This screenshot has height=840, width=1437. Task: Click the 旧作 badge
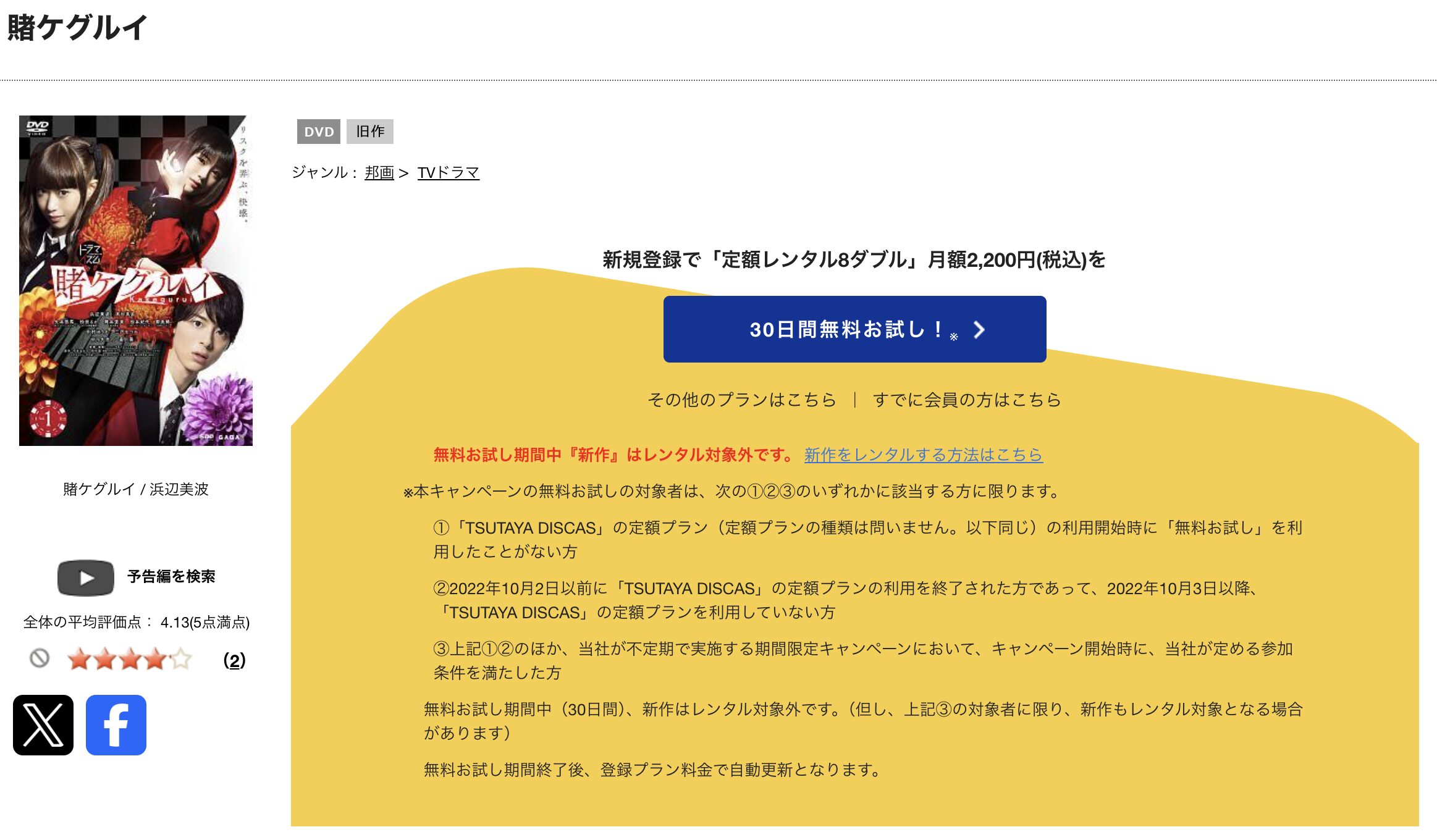point(370,132)
